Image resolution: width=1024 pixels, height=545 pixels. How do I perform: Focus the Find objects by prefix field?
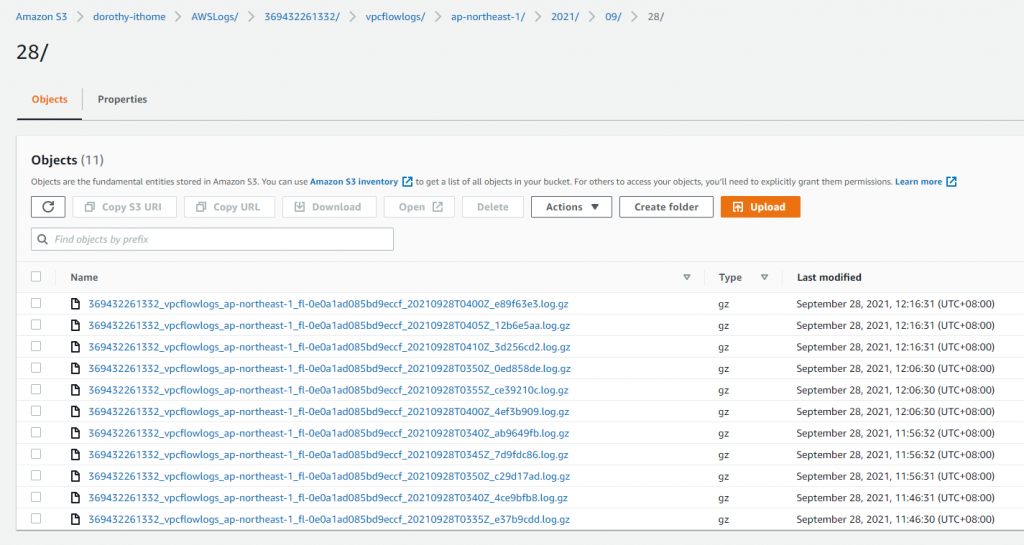(212, 240)
